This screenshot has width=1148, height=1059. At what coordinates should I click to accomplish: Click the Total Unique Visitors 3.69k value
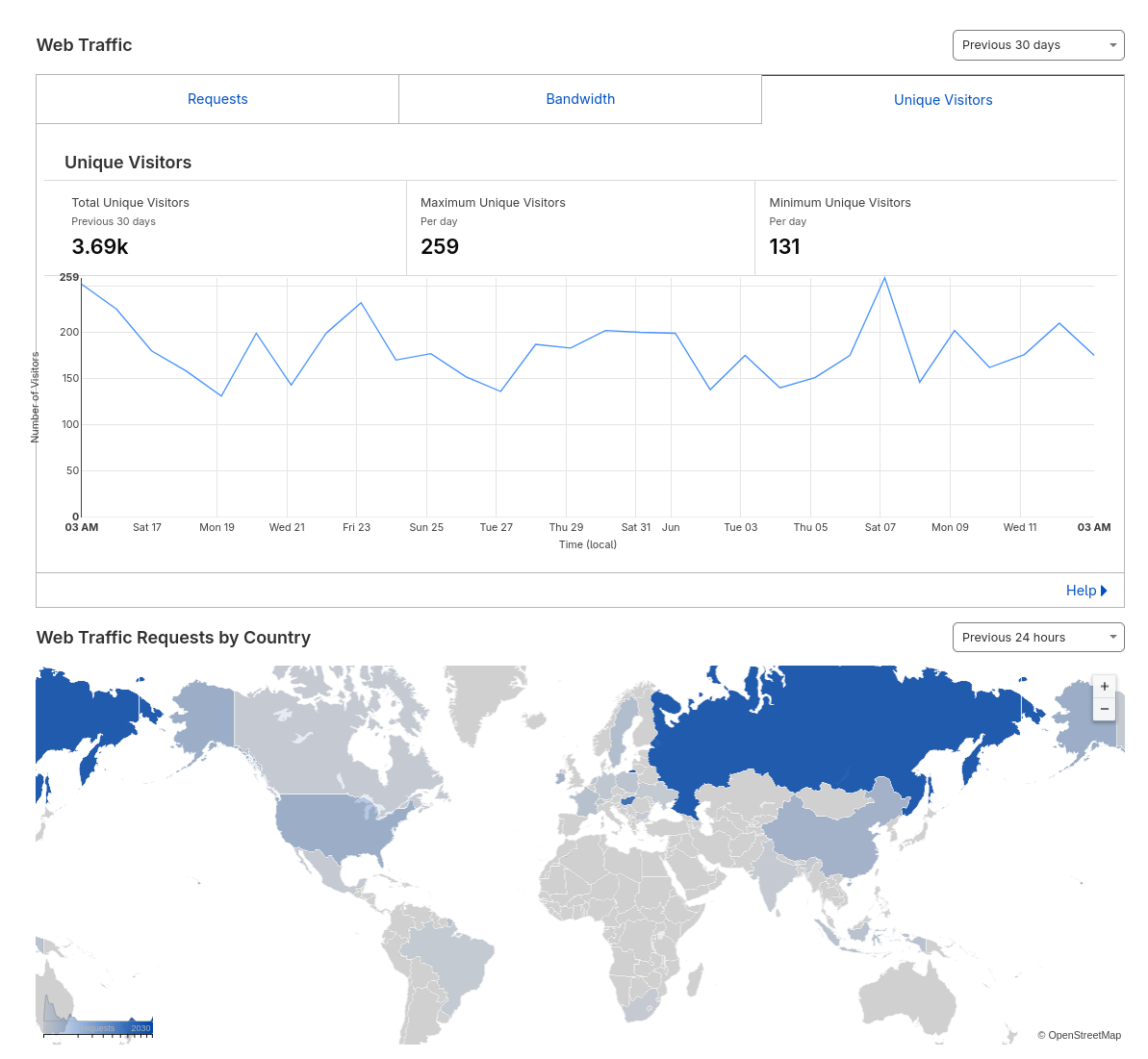[x=100, y=247]
